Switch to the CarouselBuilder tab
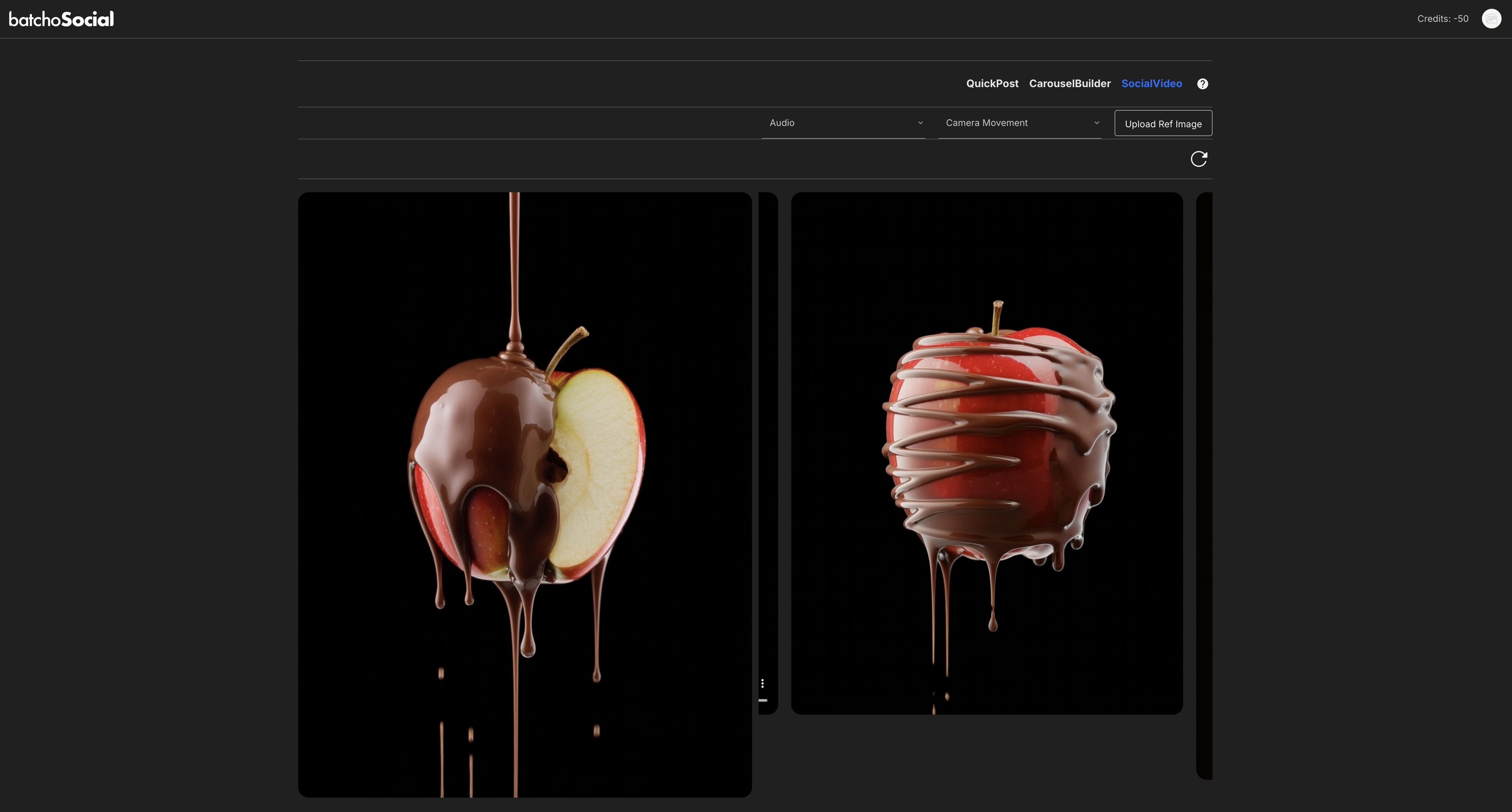Image resolution: width=1512 pixels, height=812 pixels. tap(1070, 83)
